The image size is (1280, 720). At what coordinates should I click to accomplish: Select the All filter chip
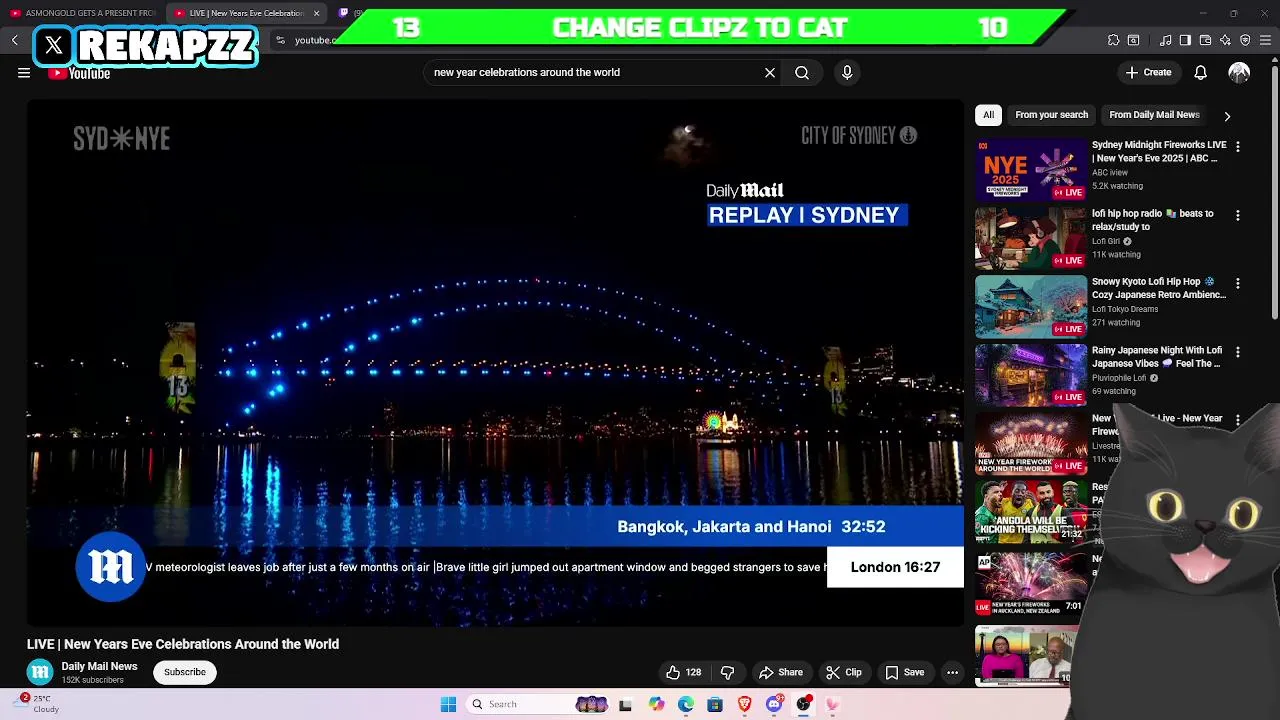tap(988, 114)
